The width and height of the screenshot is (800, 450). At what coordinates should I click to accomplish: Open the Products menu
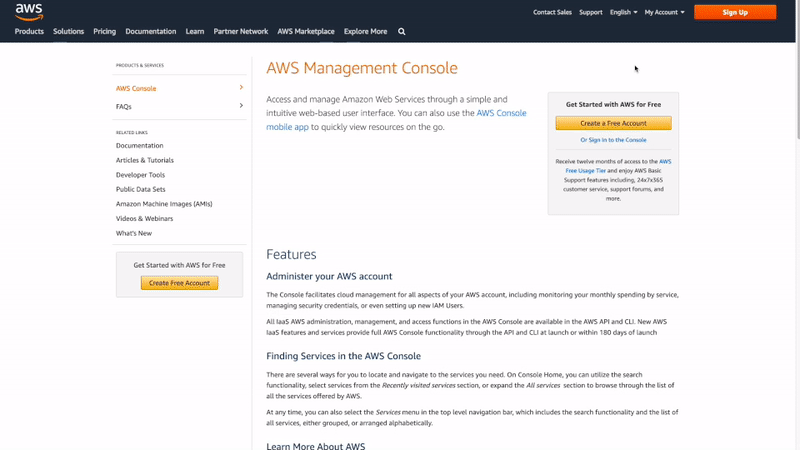[29, 32]
